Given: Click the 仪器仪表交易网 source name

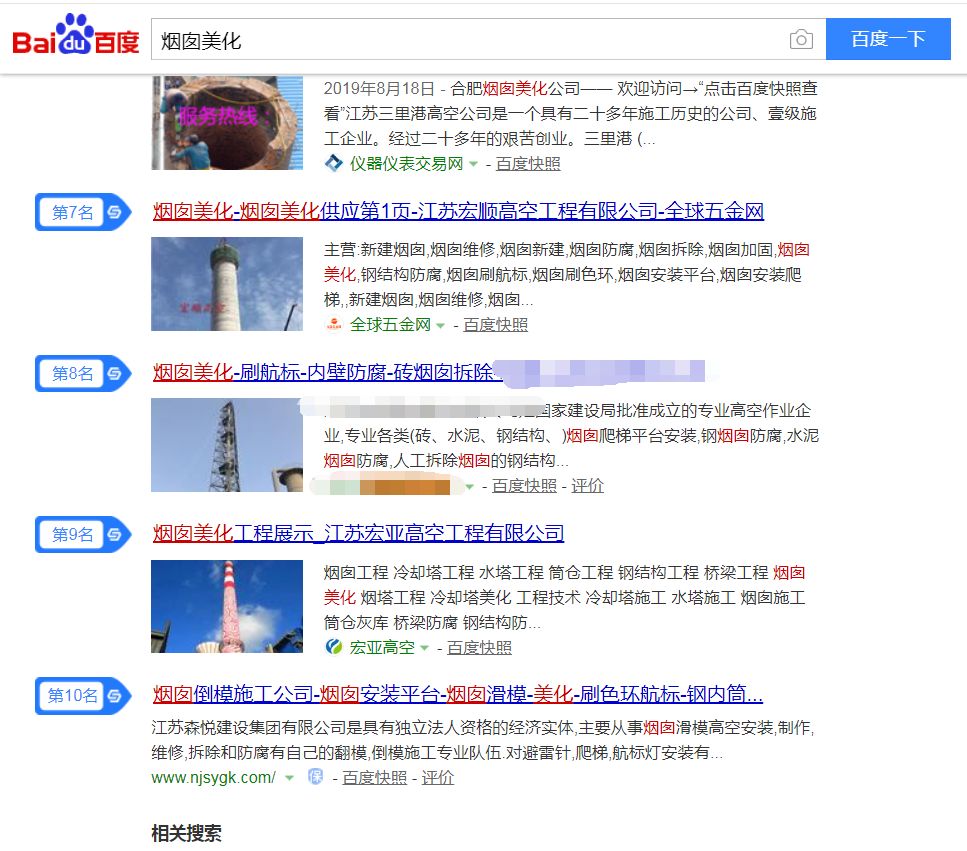Looking at the screenshot, I should click(406, 163).
